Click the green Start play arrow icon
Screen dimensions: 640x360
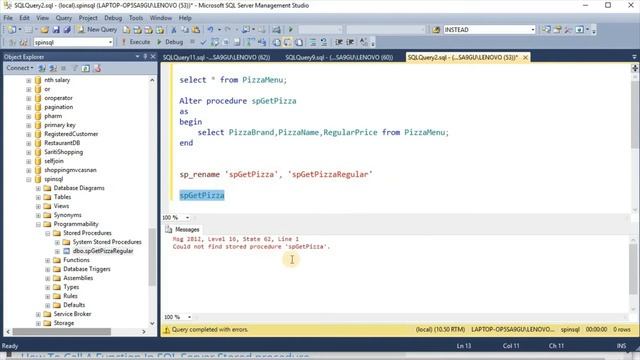(291, 30)
